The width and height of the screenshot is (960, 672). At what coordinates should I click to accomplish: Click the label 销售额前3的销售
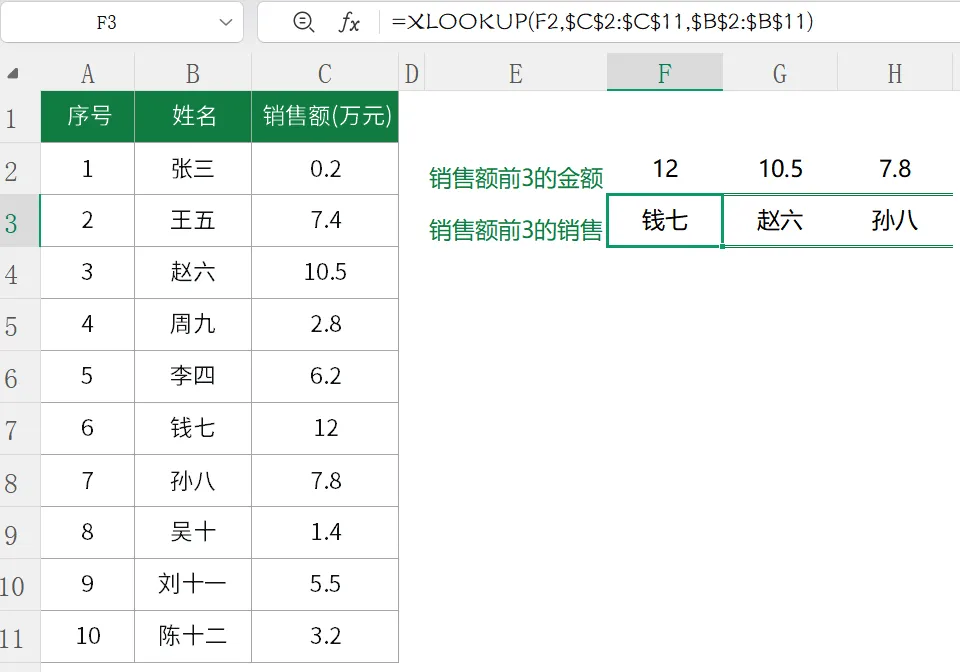point(516,230)
